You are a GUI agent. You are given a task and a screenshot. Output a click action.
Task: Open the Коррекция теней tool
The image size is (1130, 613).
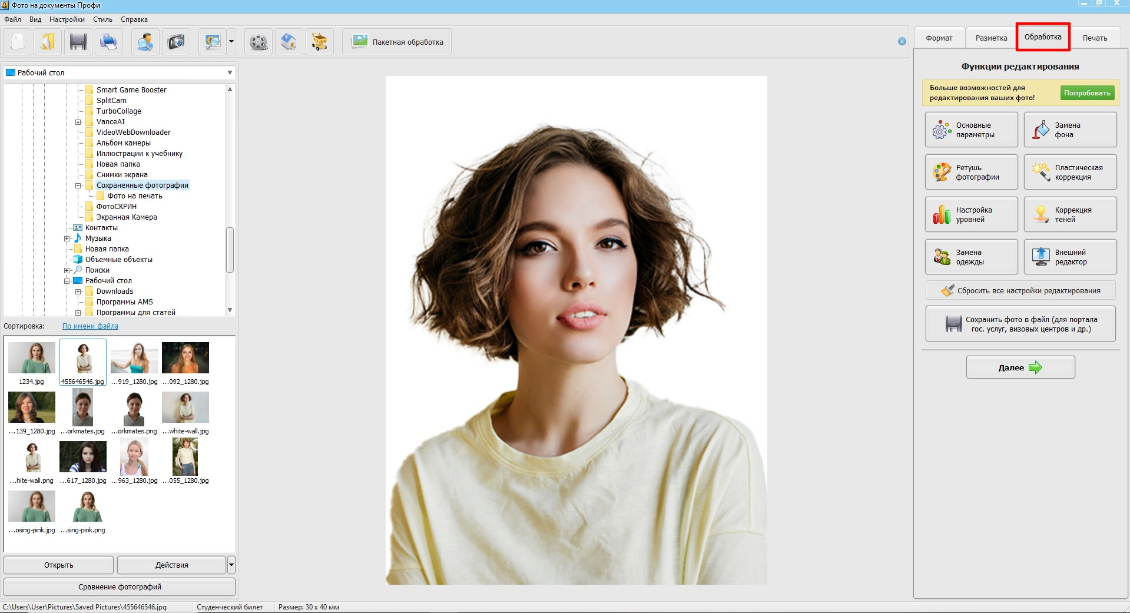1070,215
